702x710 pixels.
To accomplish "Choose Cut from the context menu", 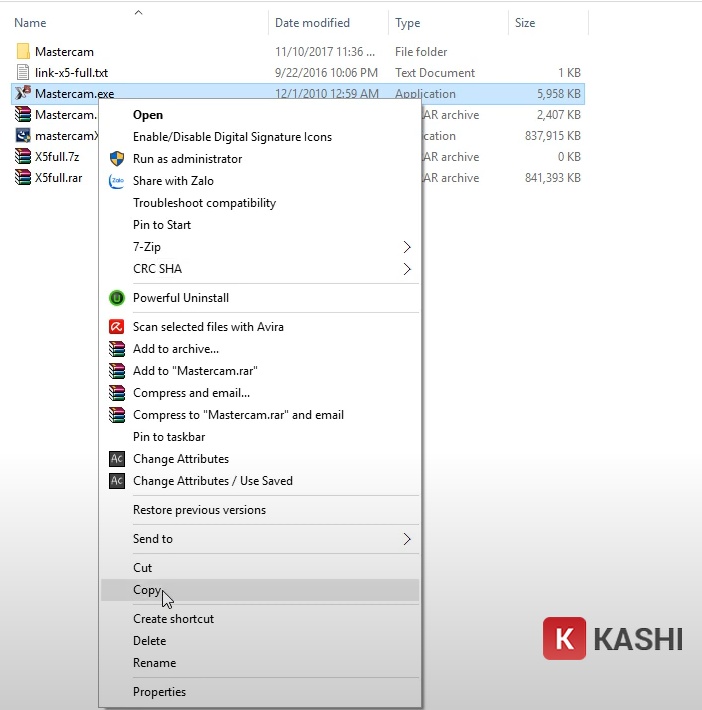I will click(x=142, y=568).
